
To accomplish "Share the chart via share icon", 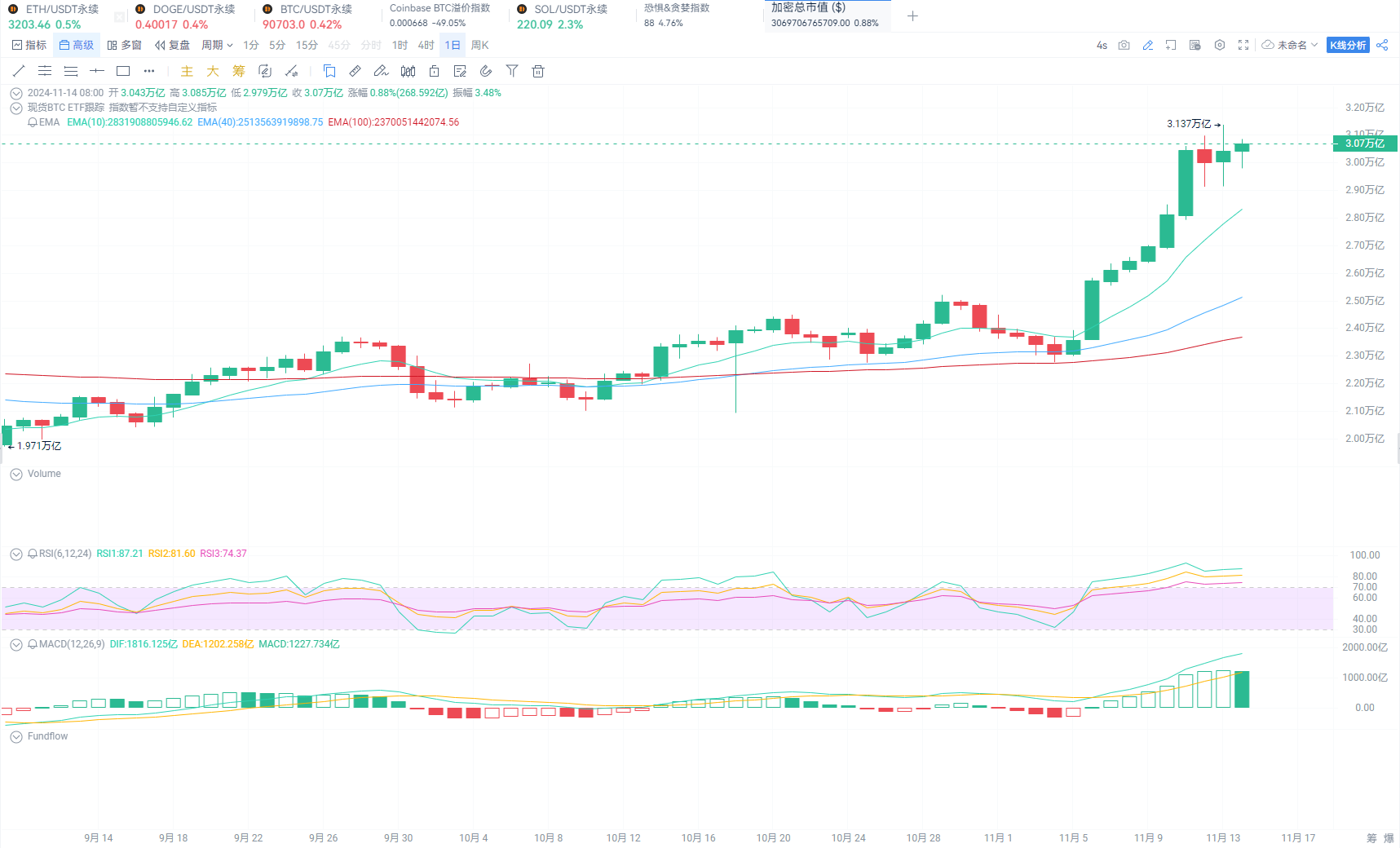I will [1382, 45].
